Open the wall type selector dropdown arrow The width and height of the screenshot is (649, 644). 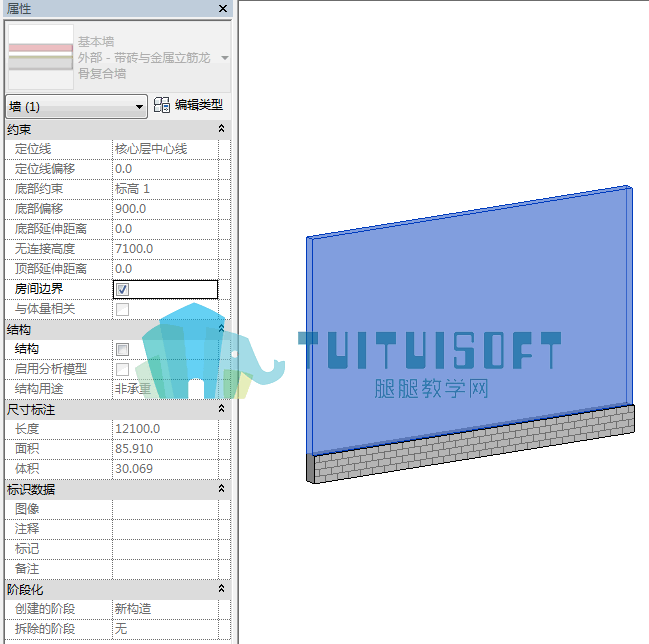pos(225,58)
